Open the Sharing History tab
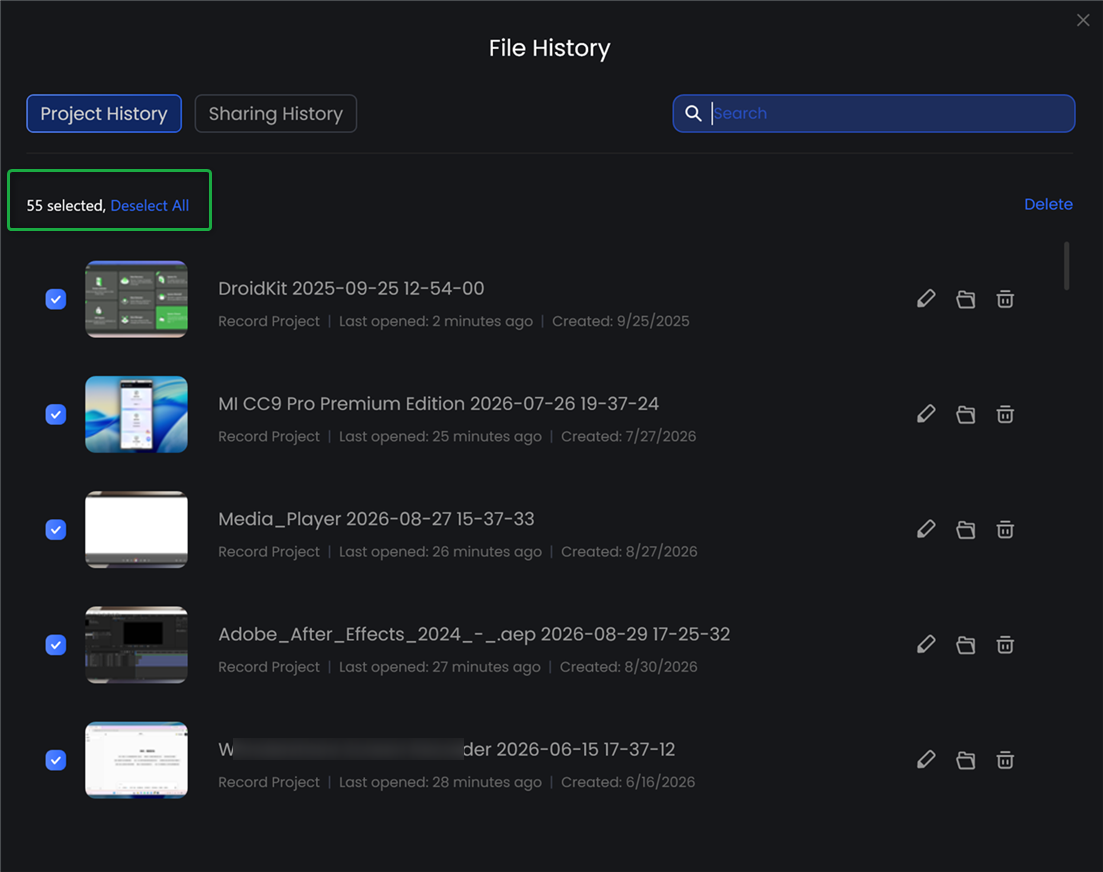 click(x=276, y=113)
